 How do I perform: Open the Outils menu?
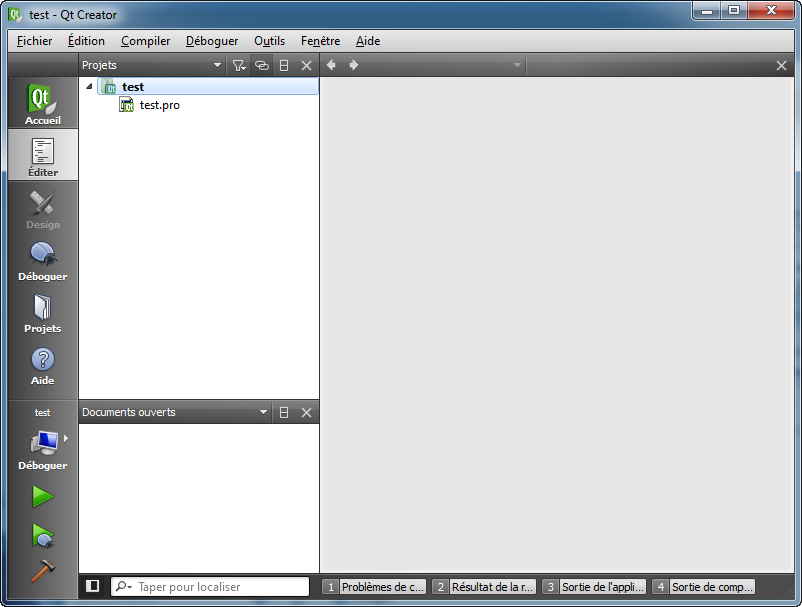pyautogui.click(x=269, y=41)
